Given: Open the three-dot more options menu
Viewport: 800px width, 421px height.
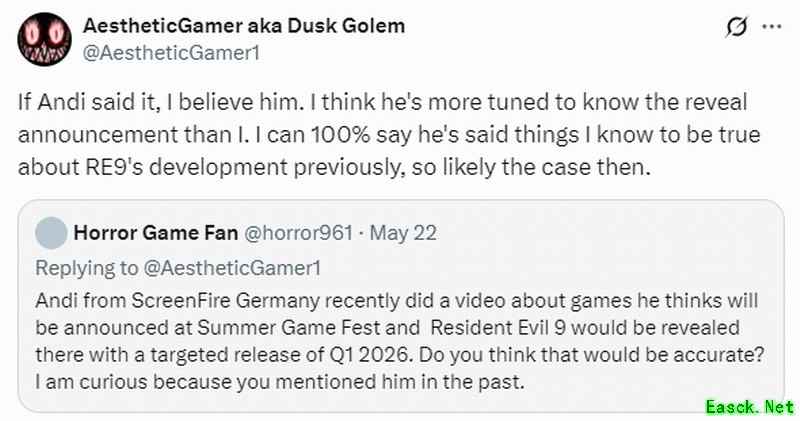Looking at the screenshot, I should click(x=770, y=27).
